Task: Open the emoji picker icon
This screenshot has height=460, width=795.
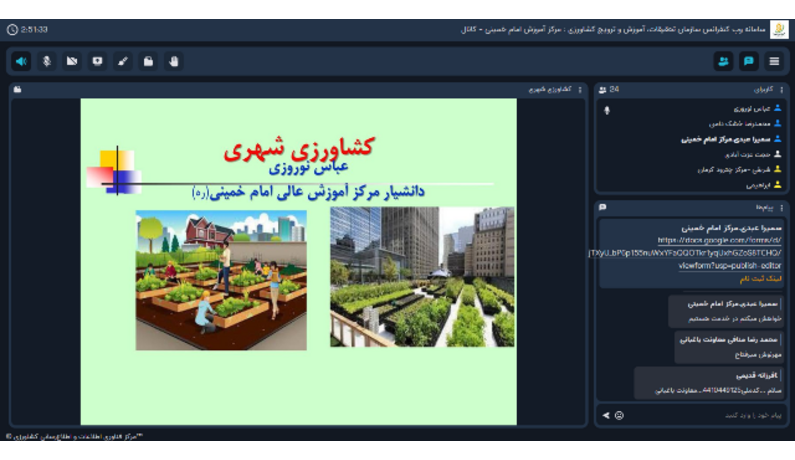Action: (619, 415)
